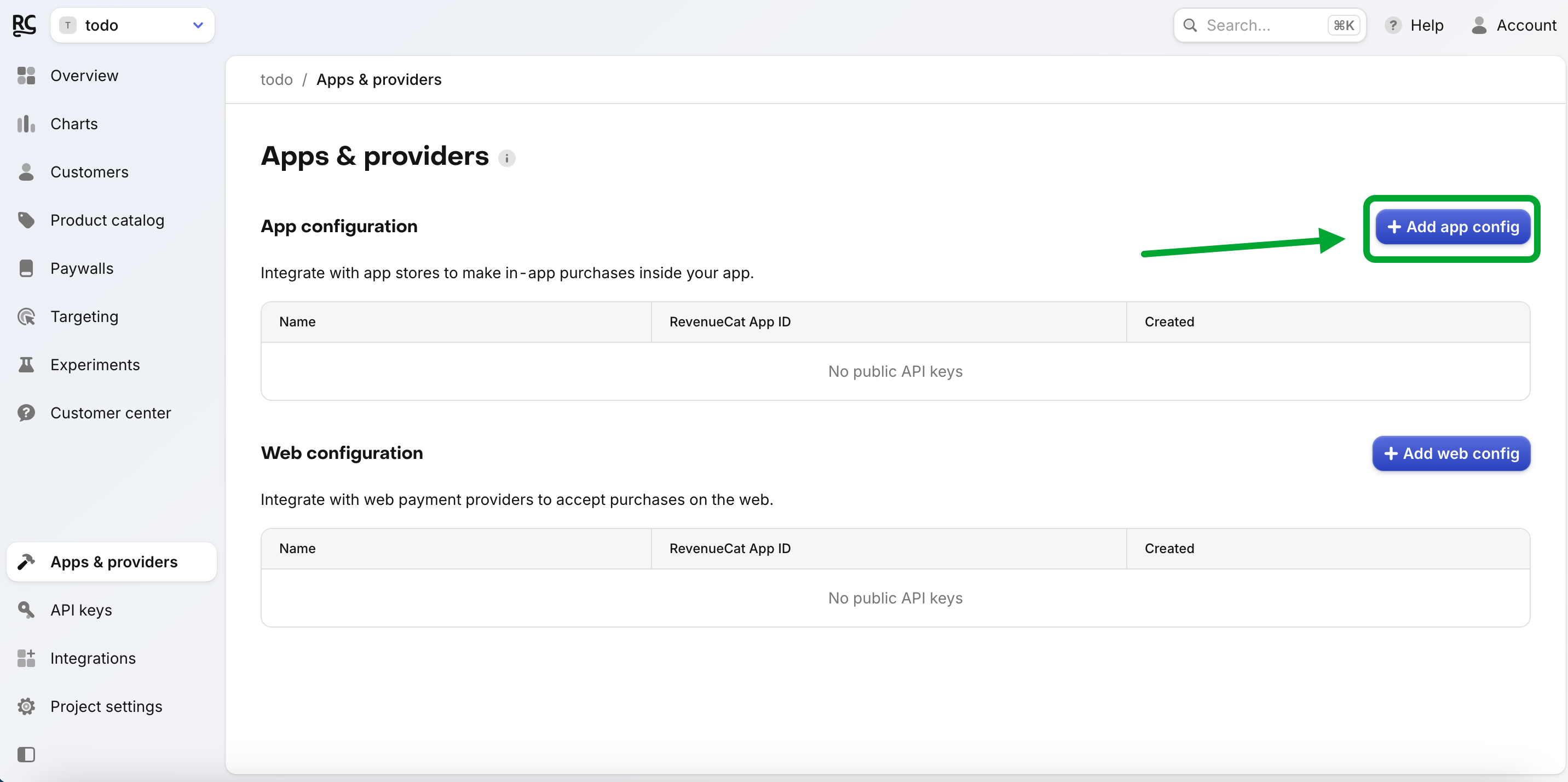Go to Customers in sidebar

89,172
